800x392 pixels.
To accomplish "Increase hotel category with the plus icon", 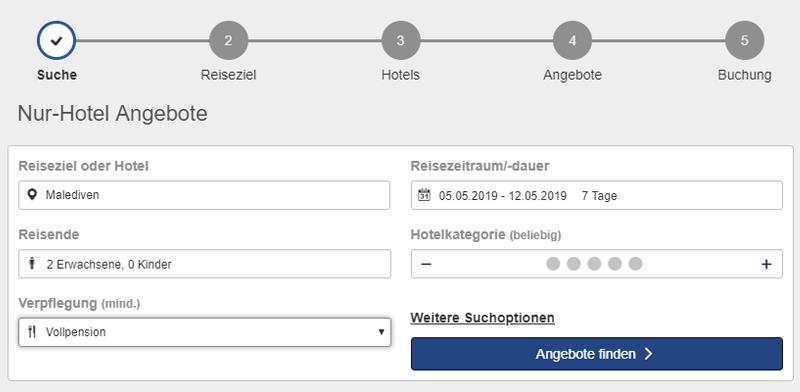I will (766, 264).
